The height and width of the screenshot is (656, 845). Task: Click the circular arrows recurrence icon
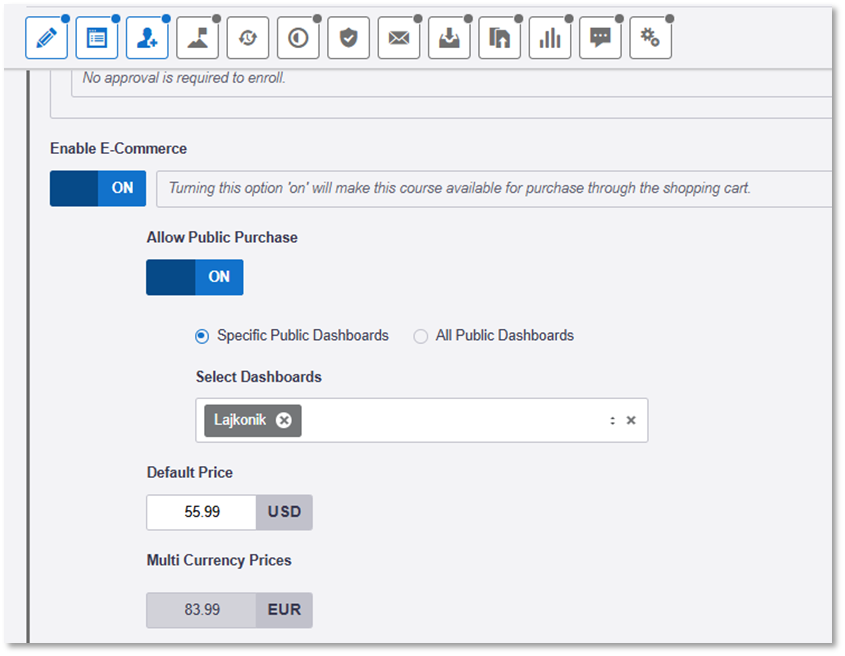pos(247,38)
